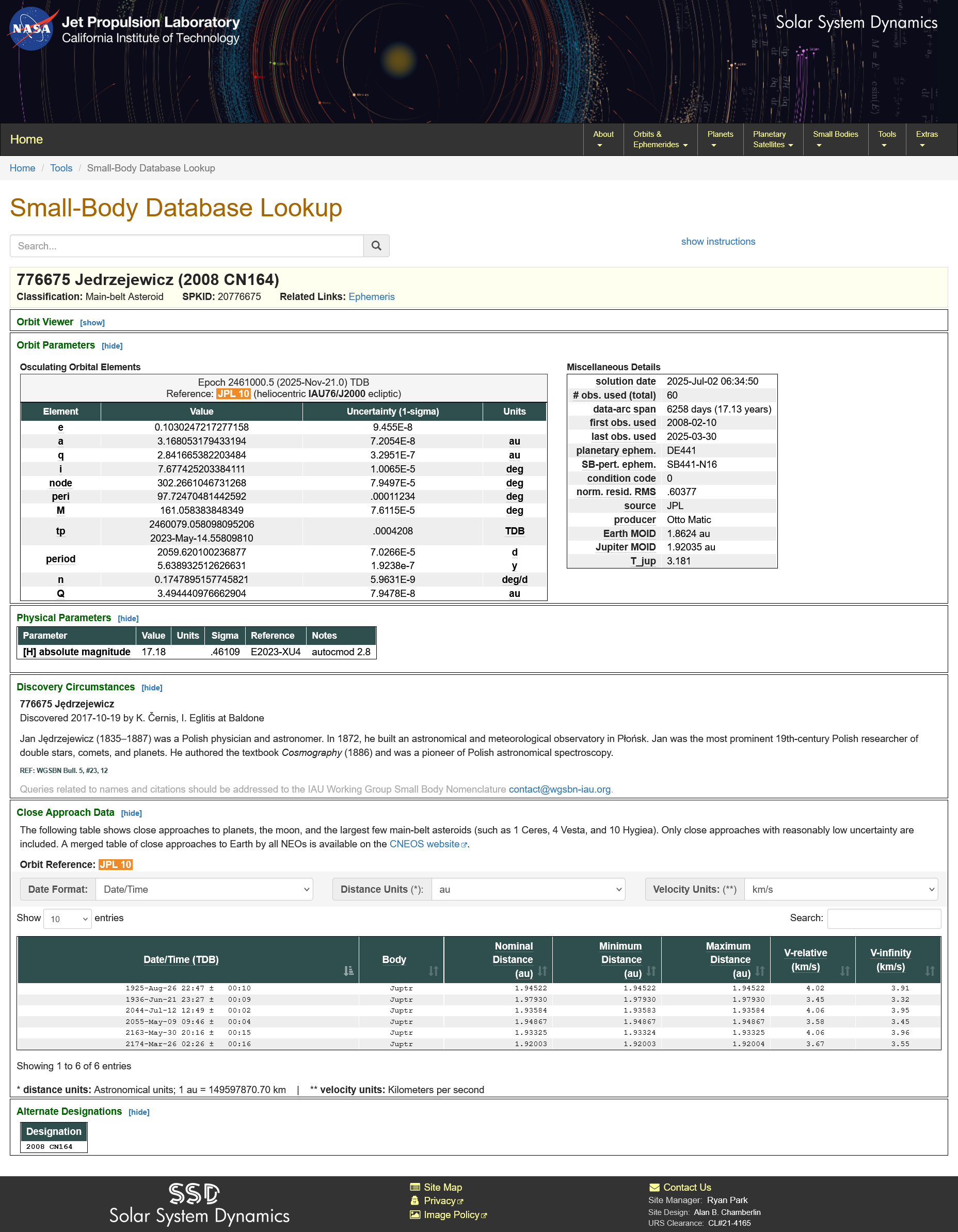Click the SSD logo in the footer
This screenshot has height=1232, width=958.
click(x=195, y=1194)
